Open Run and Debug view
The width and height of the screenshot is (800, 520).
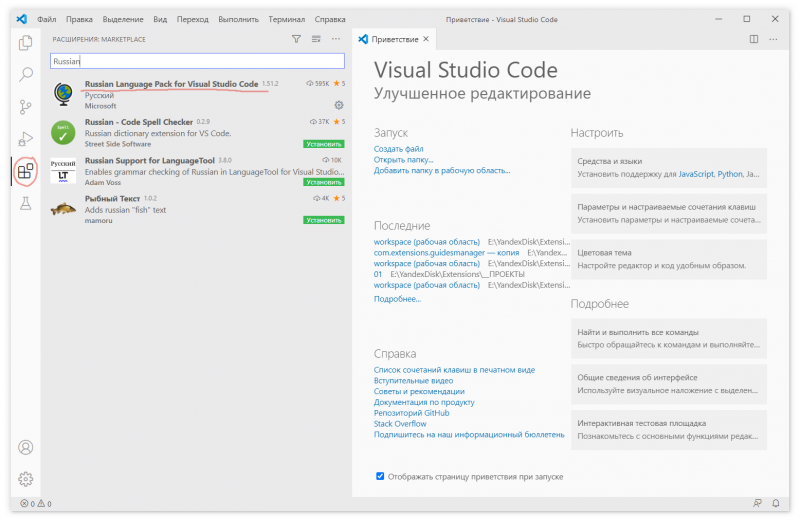[x=26, y=138]
